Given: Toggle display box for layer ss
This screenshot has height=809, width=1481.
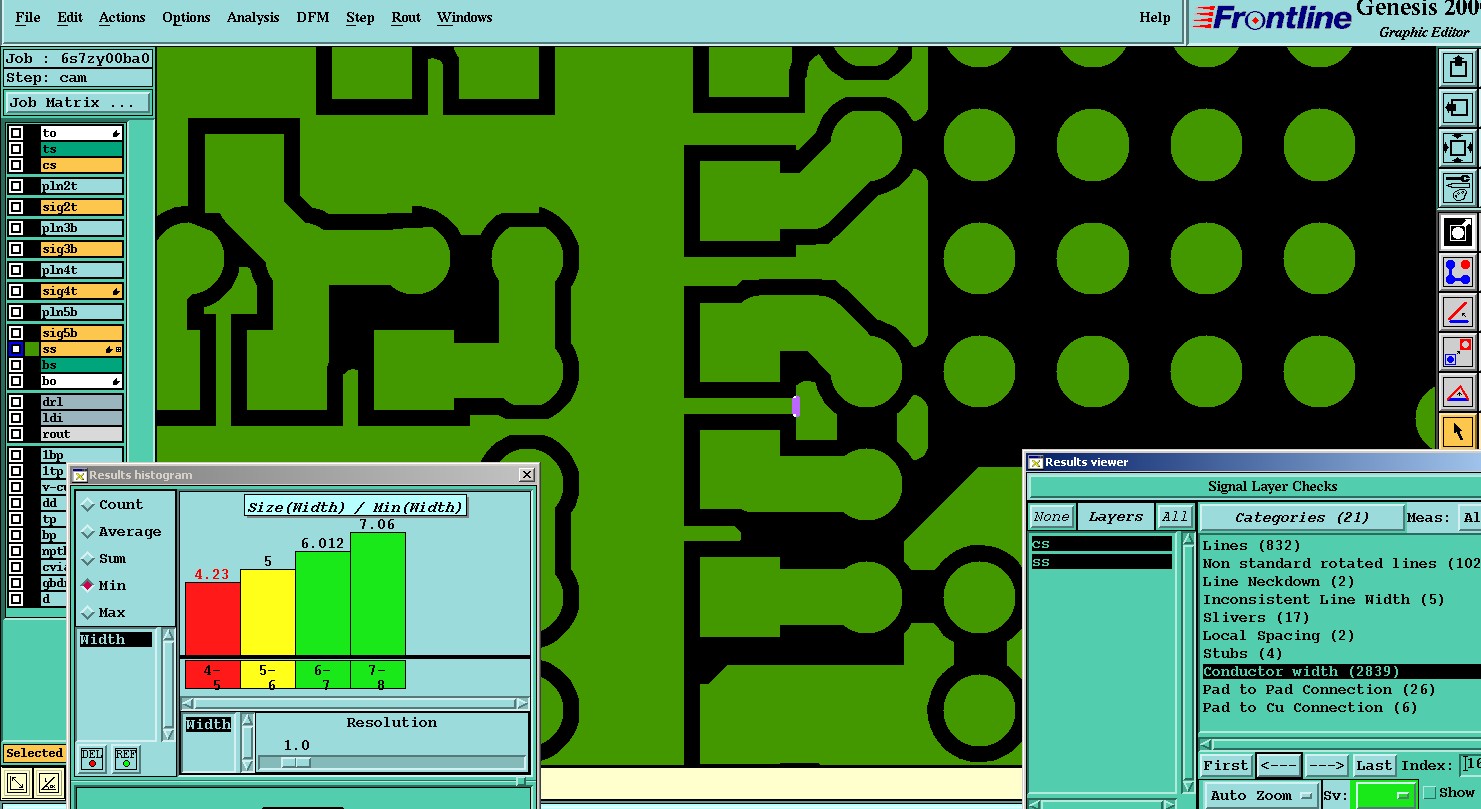Looking at the screenshot, I should click(16, 349).
